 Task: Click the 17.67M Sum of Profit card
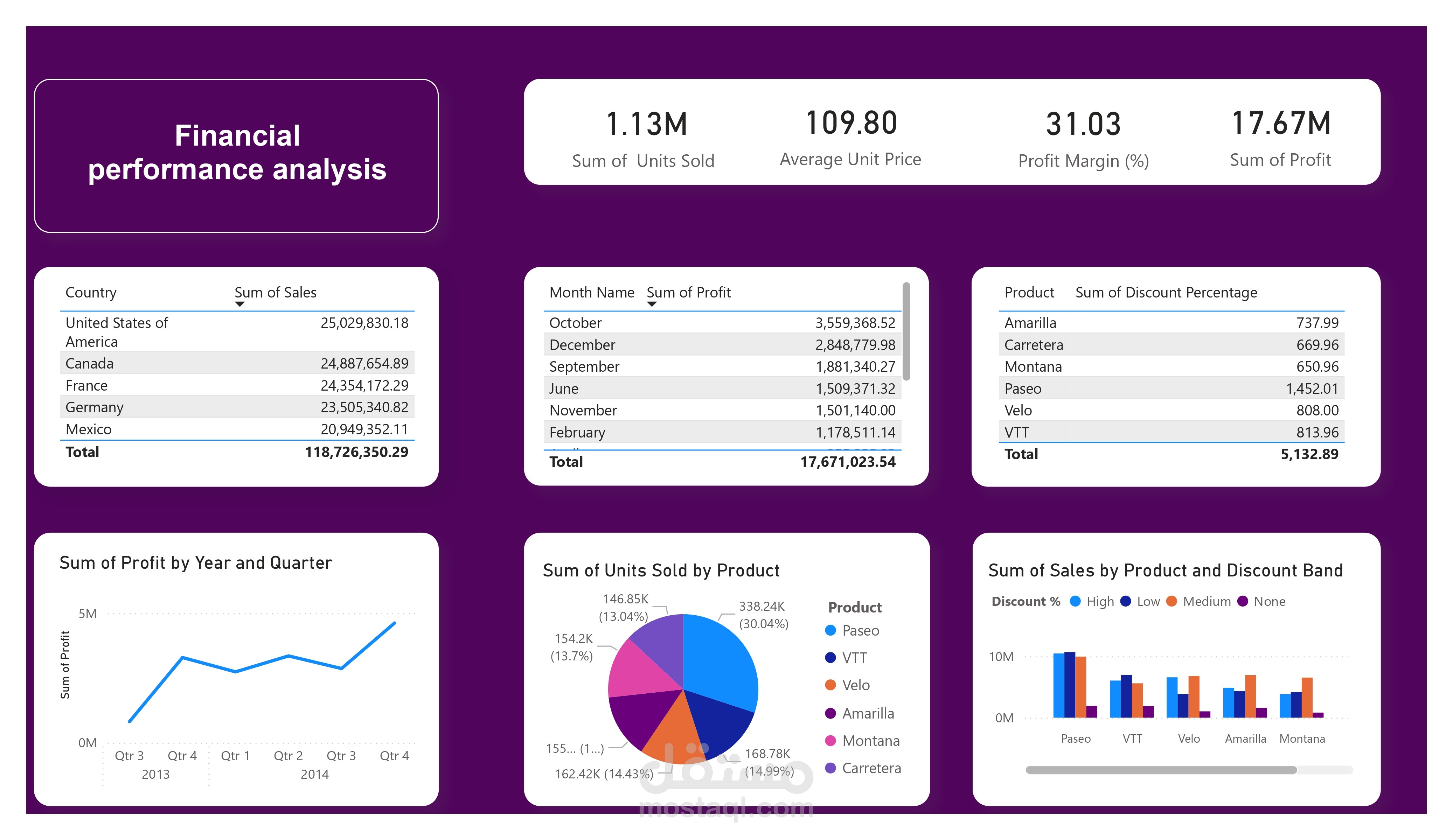coord(1281,139)
